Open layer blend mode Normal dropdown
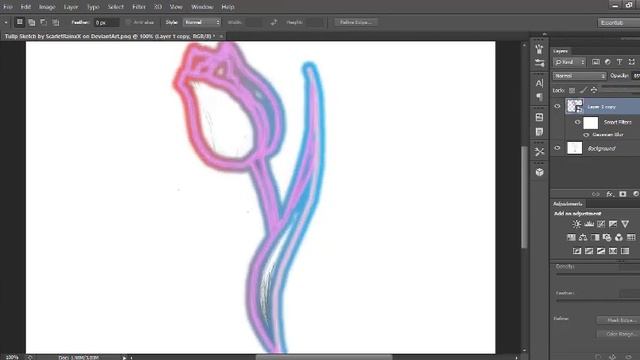 [x=579, y=76]
